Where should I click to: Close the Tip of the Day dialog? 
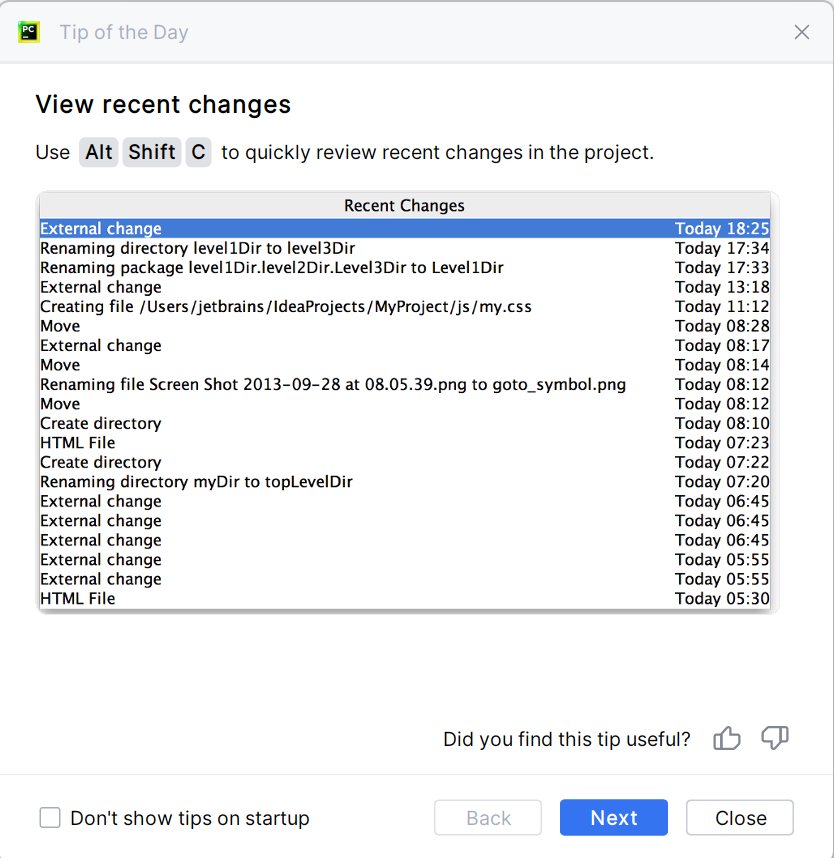[740, 818]
